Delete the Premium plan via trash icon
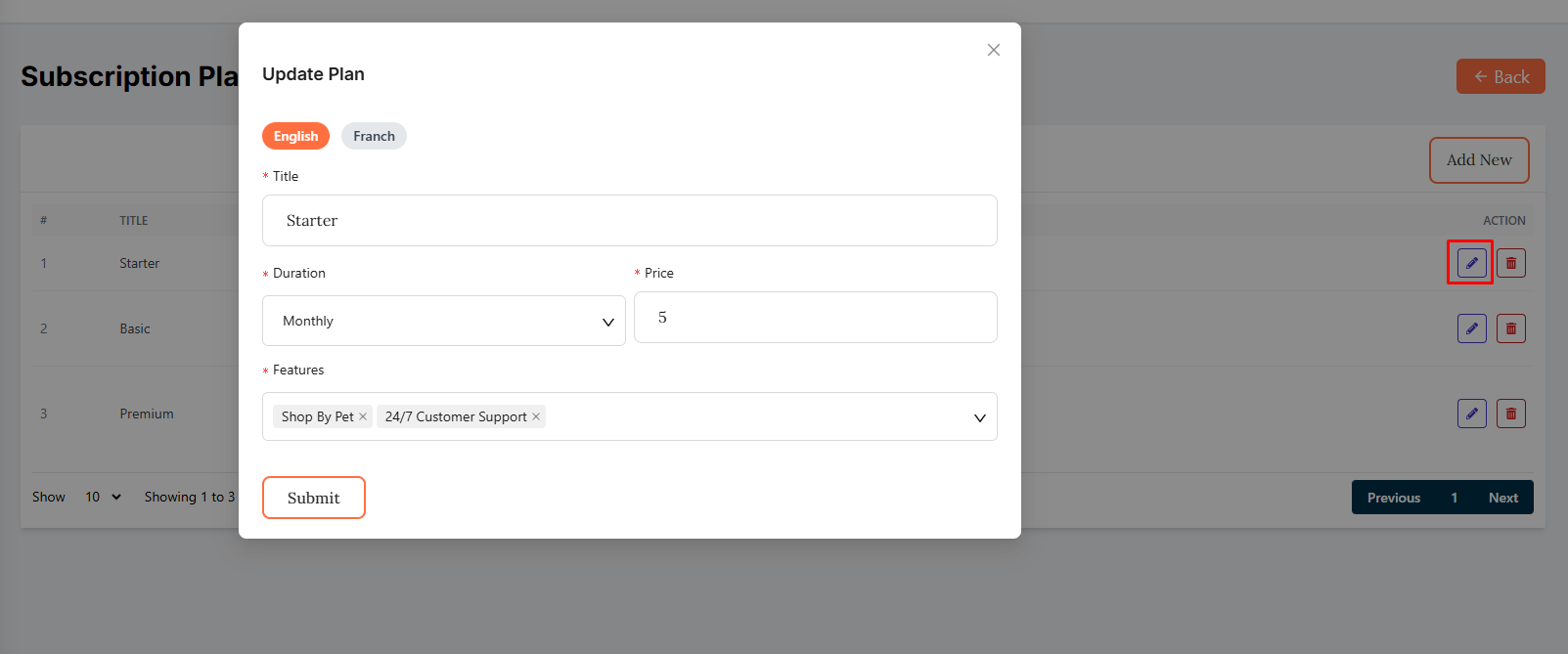 click(1510, 414)
